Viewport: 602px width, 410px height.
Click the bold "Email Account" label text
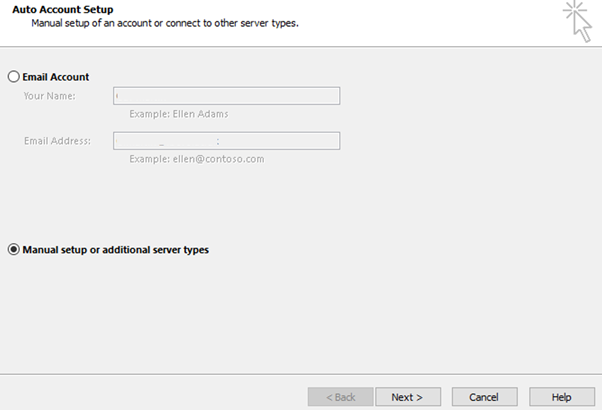pyautogui.click(x=55, y=77)
